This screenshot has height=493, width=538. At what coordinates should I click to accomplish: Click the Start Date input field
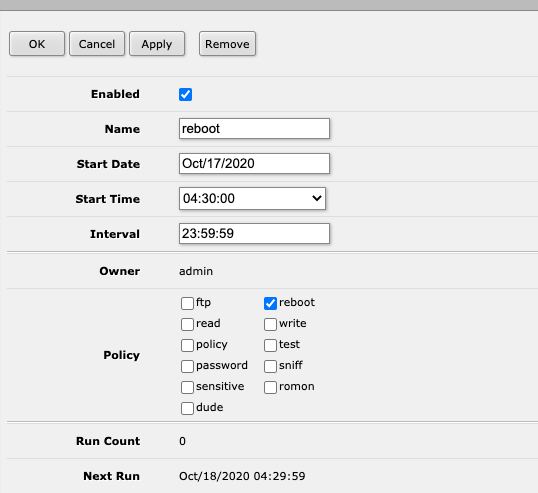point(254,164)
